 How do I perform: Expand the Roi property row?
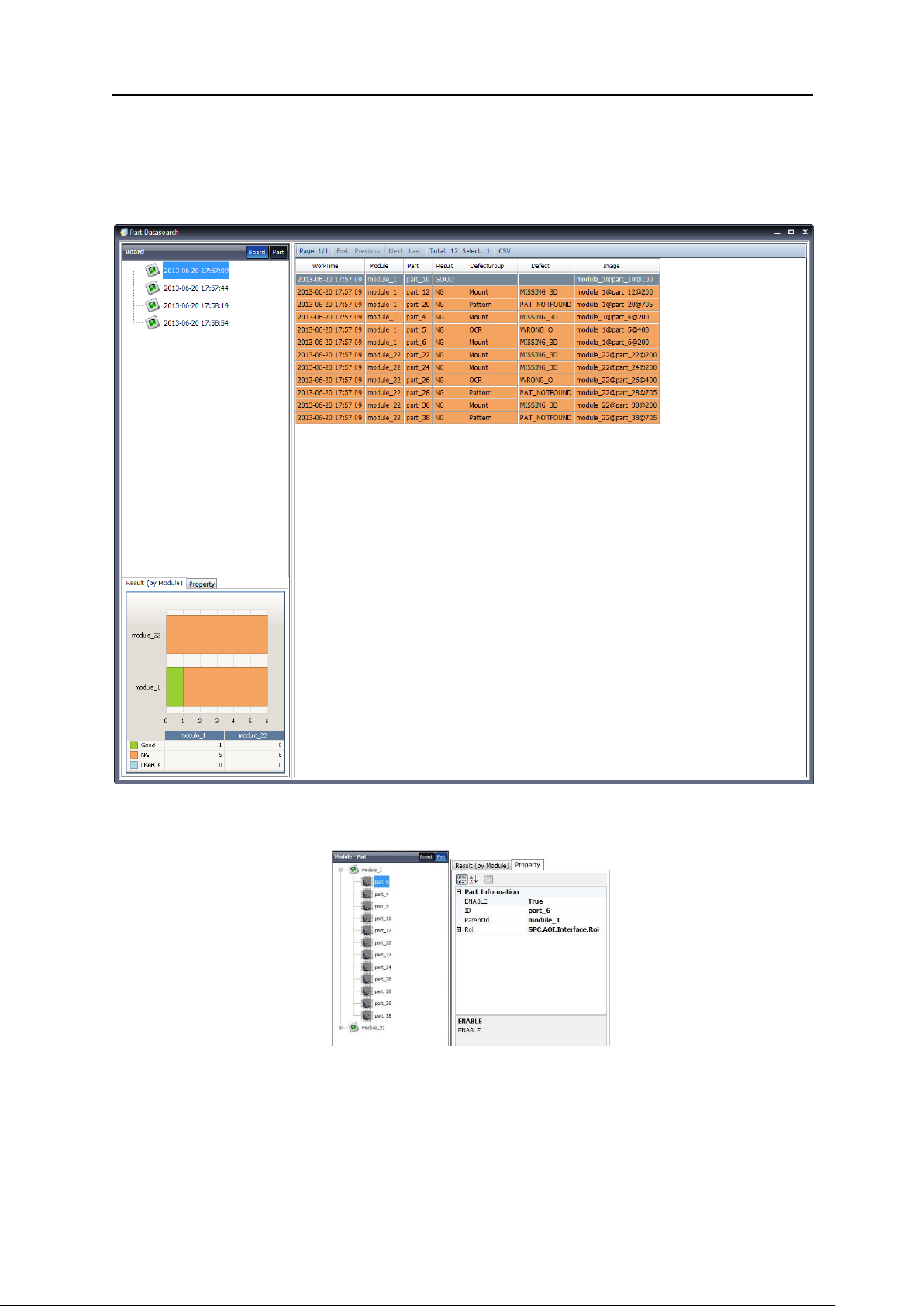pyautogui.click(x=459, y=929)
